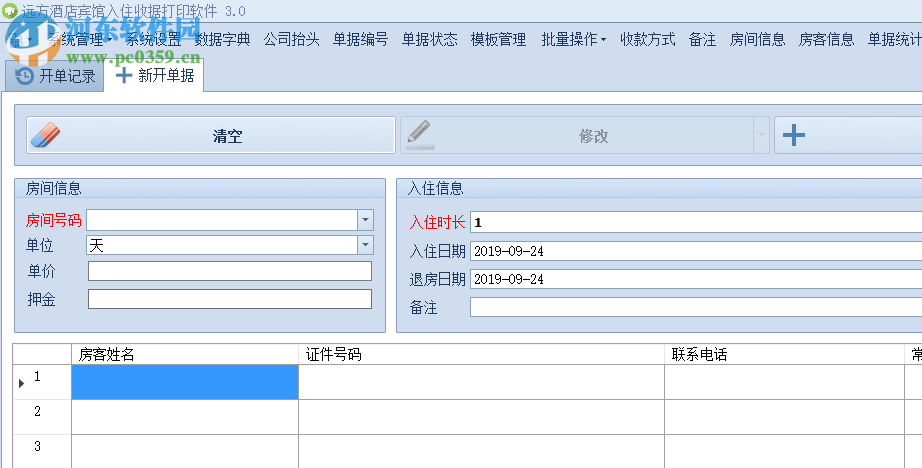
Task: Switch to the 开单记录 tab
Action: [x=55, y=76]
